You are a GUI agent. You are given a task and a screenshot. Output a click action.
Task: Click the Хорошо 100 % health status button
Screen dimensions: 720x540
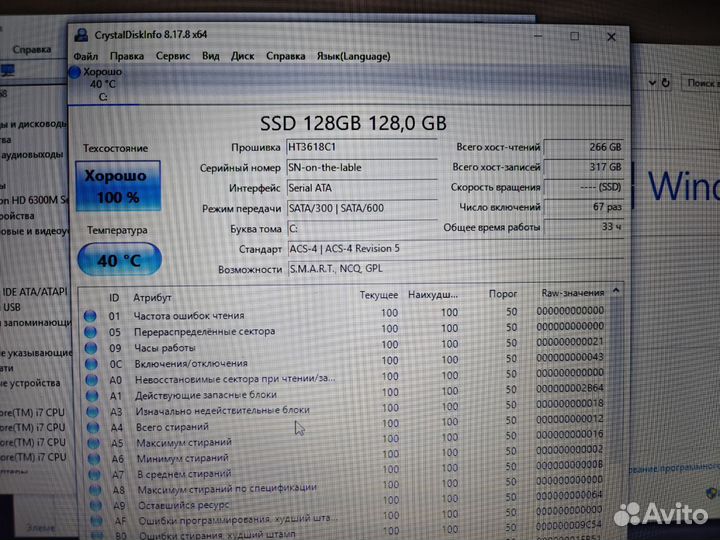tap(118, 186)
